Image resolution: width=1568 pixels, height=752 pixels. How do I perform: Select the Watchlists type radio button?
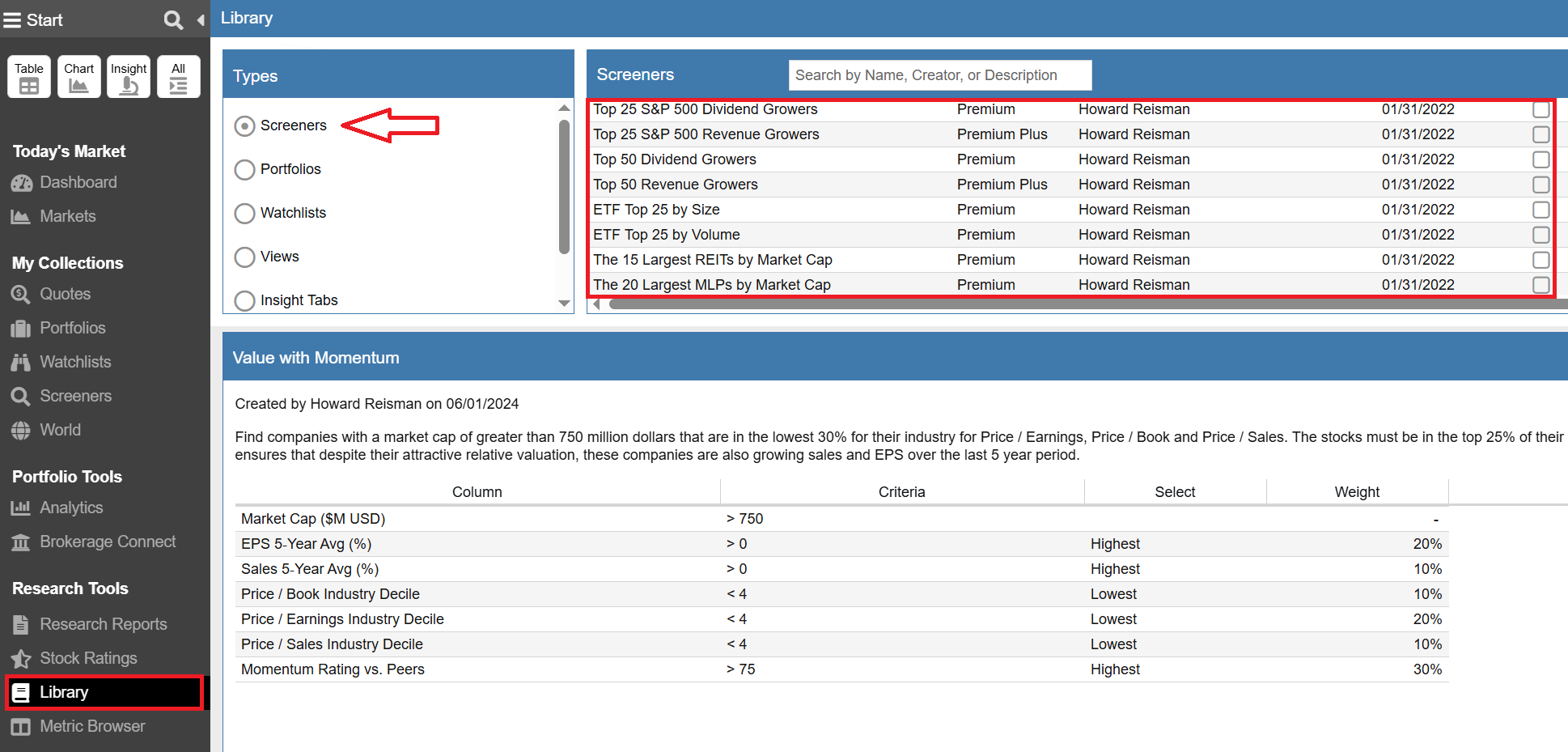point(244,214)
